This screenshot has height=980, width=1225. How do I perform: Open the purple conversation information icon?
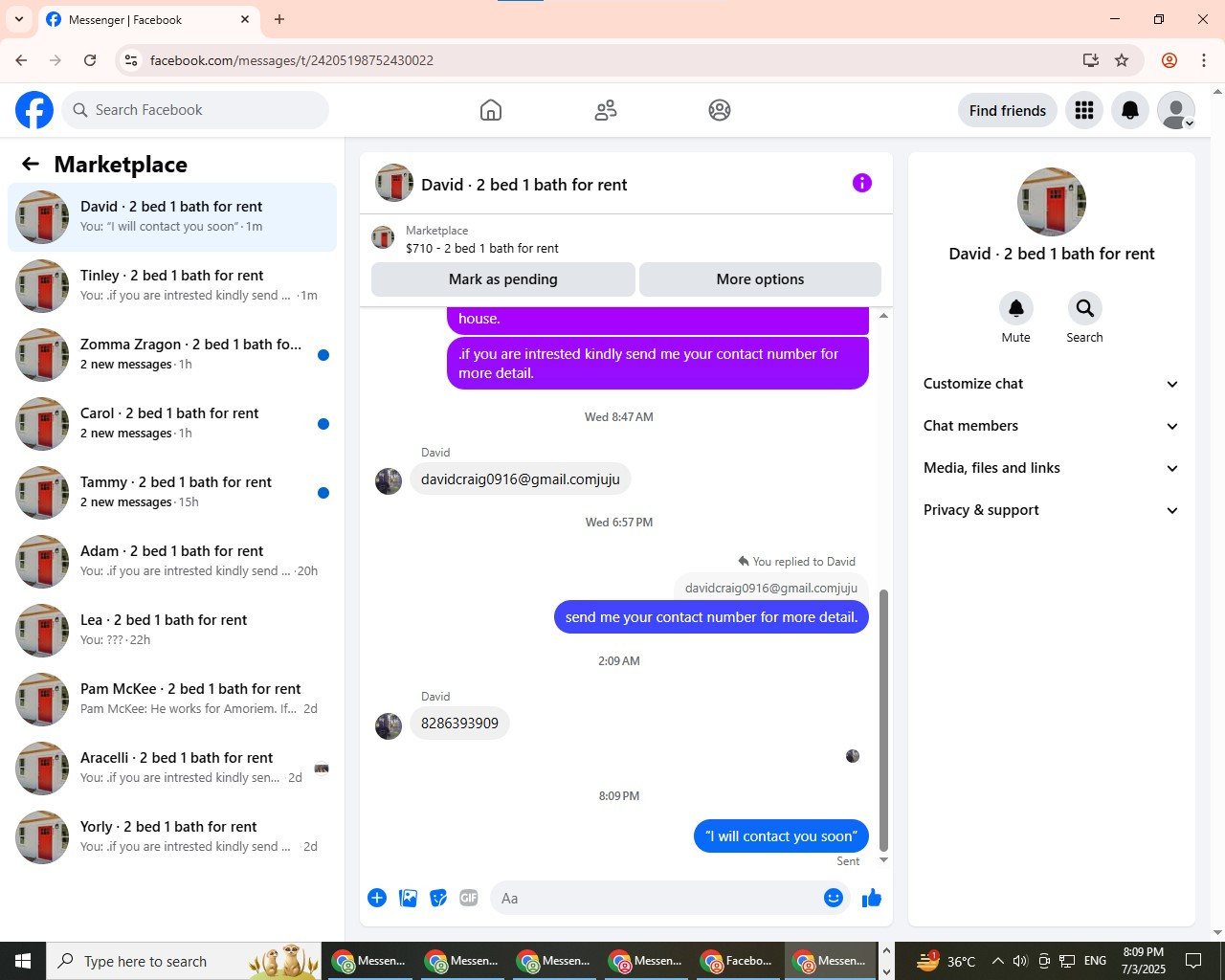pos(862,183)
